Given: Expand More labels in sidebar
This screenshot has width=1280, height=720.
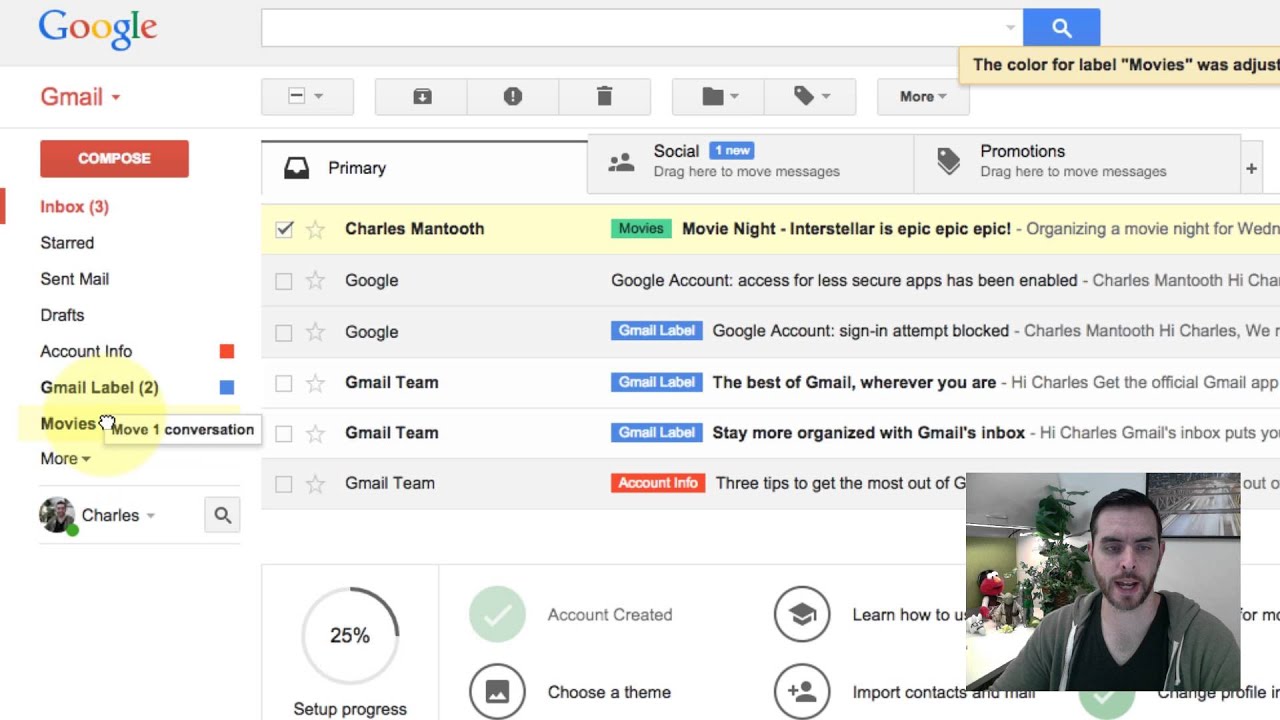Looking at the screenshot, I should pyautogui.click(x=65, y=459).
